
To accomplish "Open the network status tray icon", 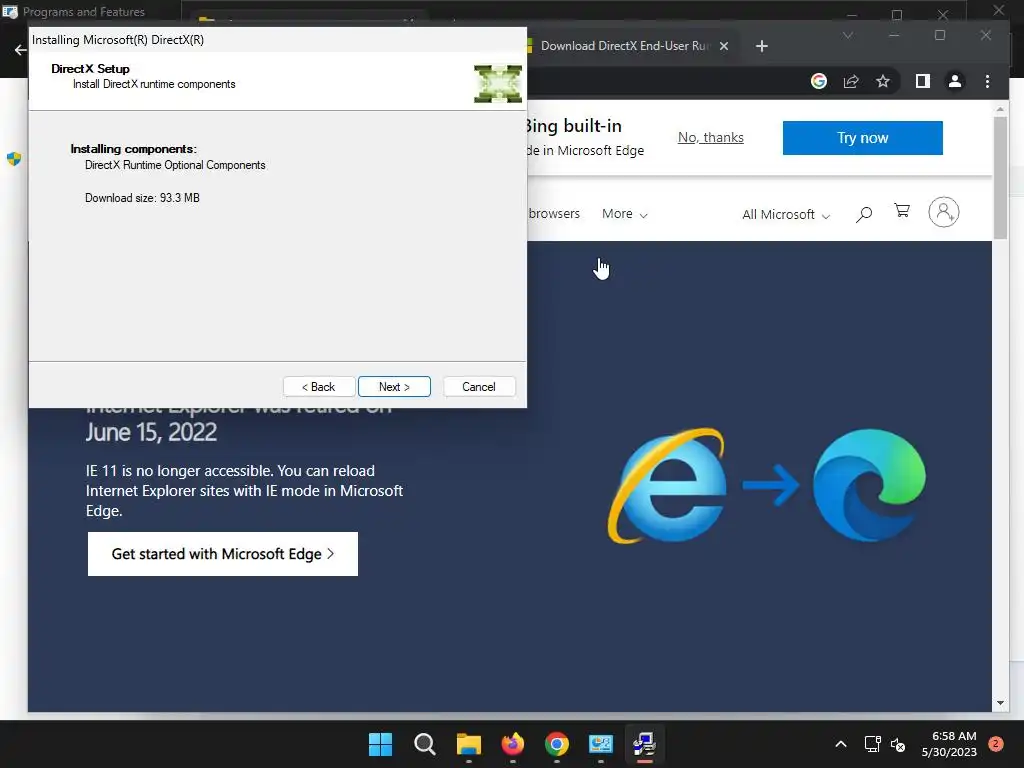I will pyautogui.click(x=872, y=744).
